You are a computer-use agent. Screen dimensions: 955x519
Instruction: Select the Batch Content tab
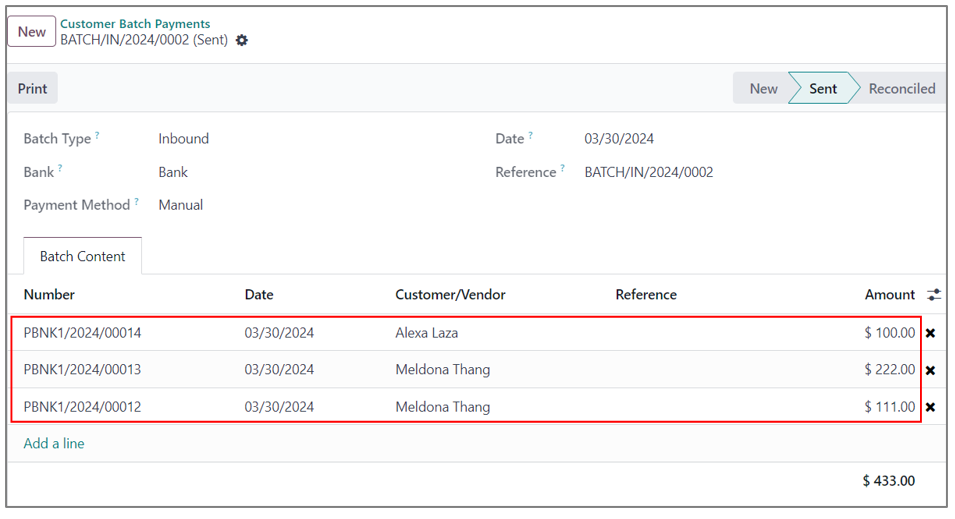coord(82,256)
